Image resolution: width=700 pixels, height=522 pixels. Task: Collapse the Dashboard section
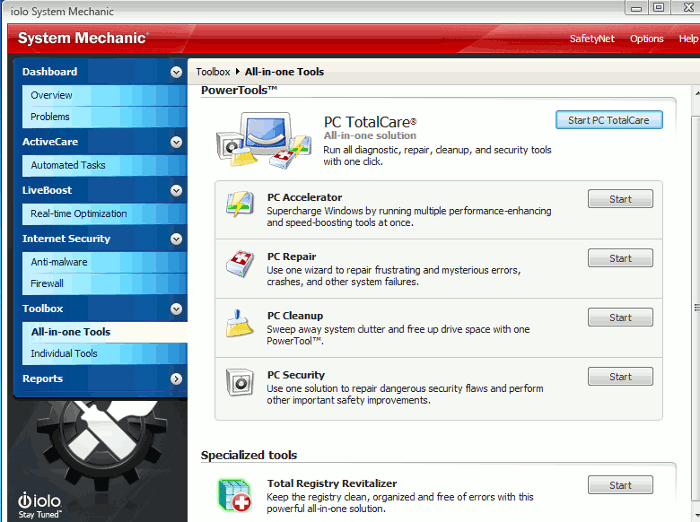tap(176, 72)
